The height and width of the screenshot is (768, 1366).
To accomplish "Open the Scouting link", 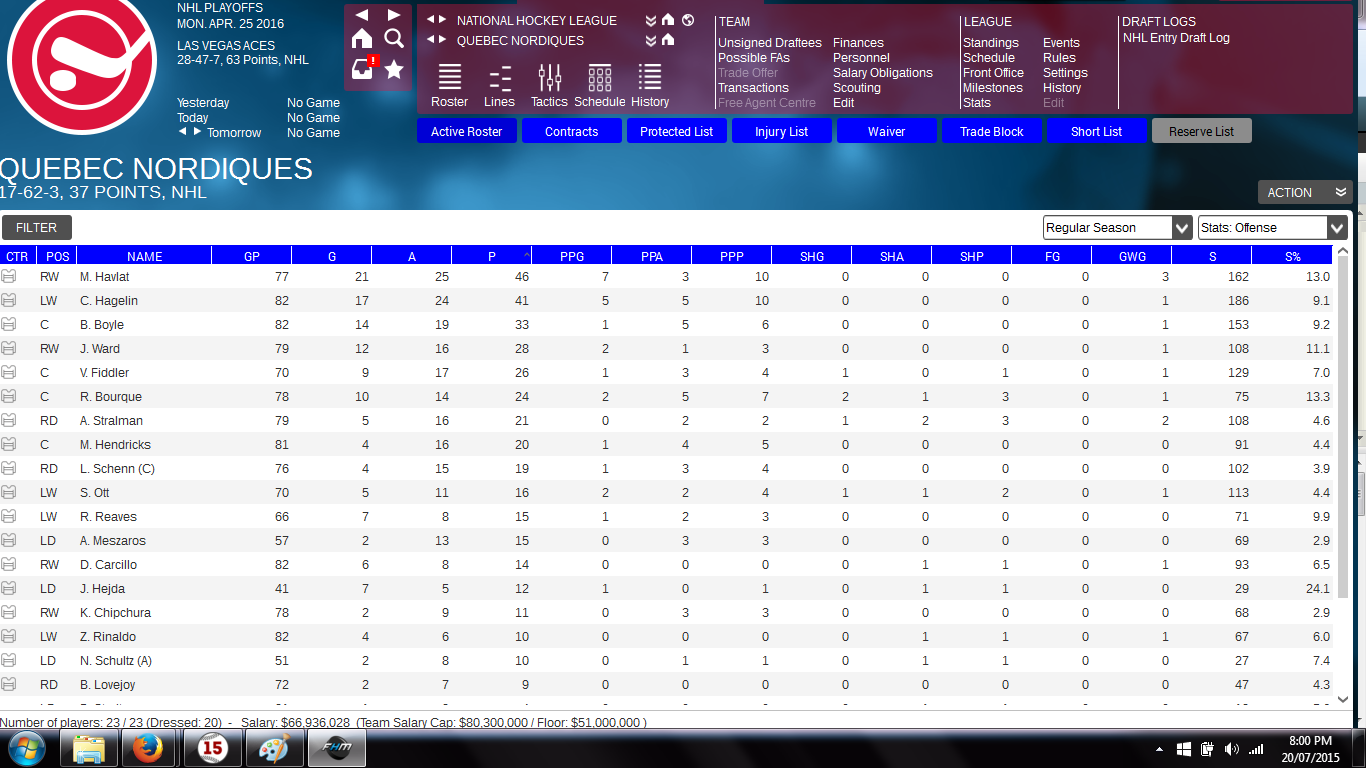I will coord(857,88).
